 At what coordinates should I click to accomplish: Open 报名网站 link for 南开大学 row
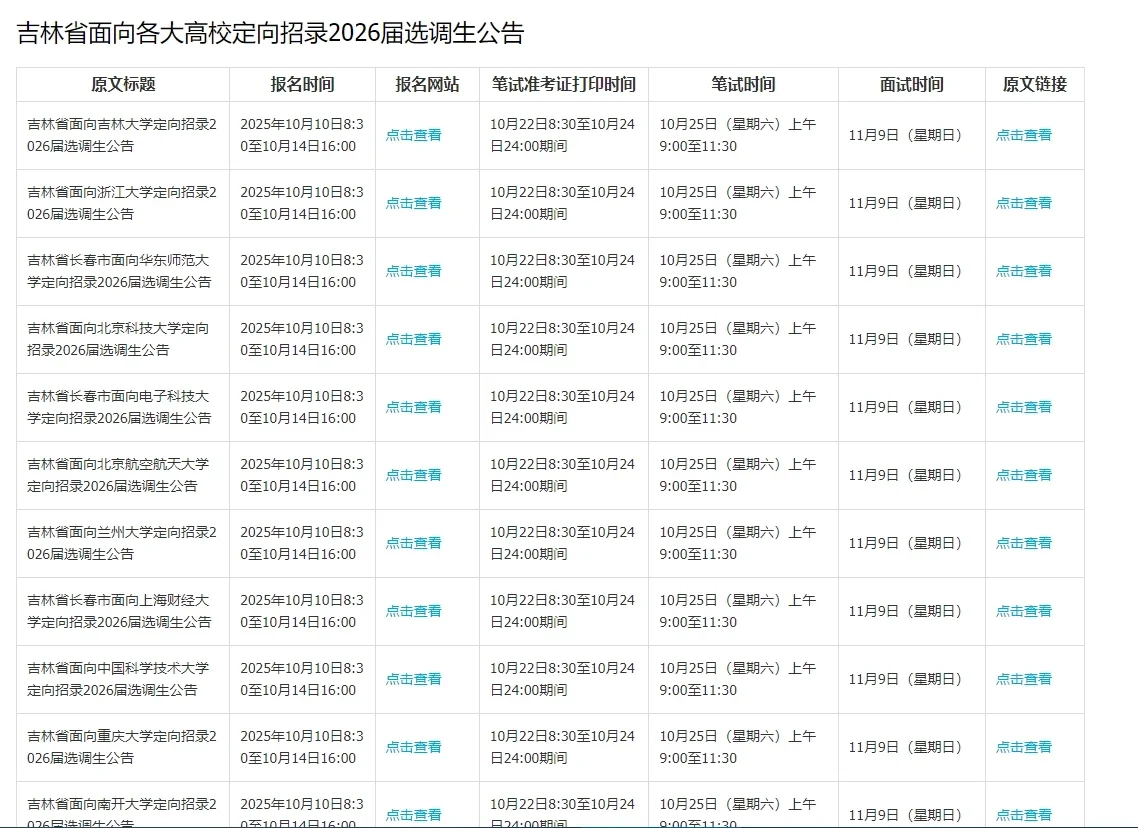click(414, 815)
